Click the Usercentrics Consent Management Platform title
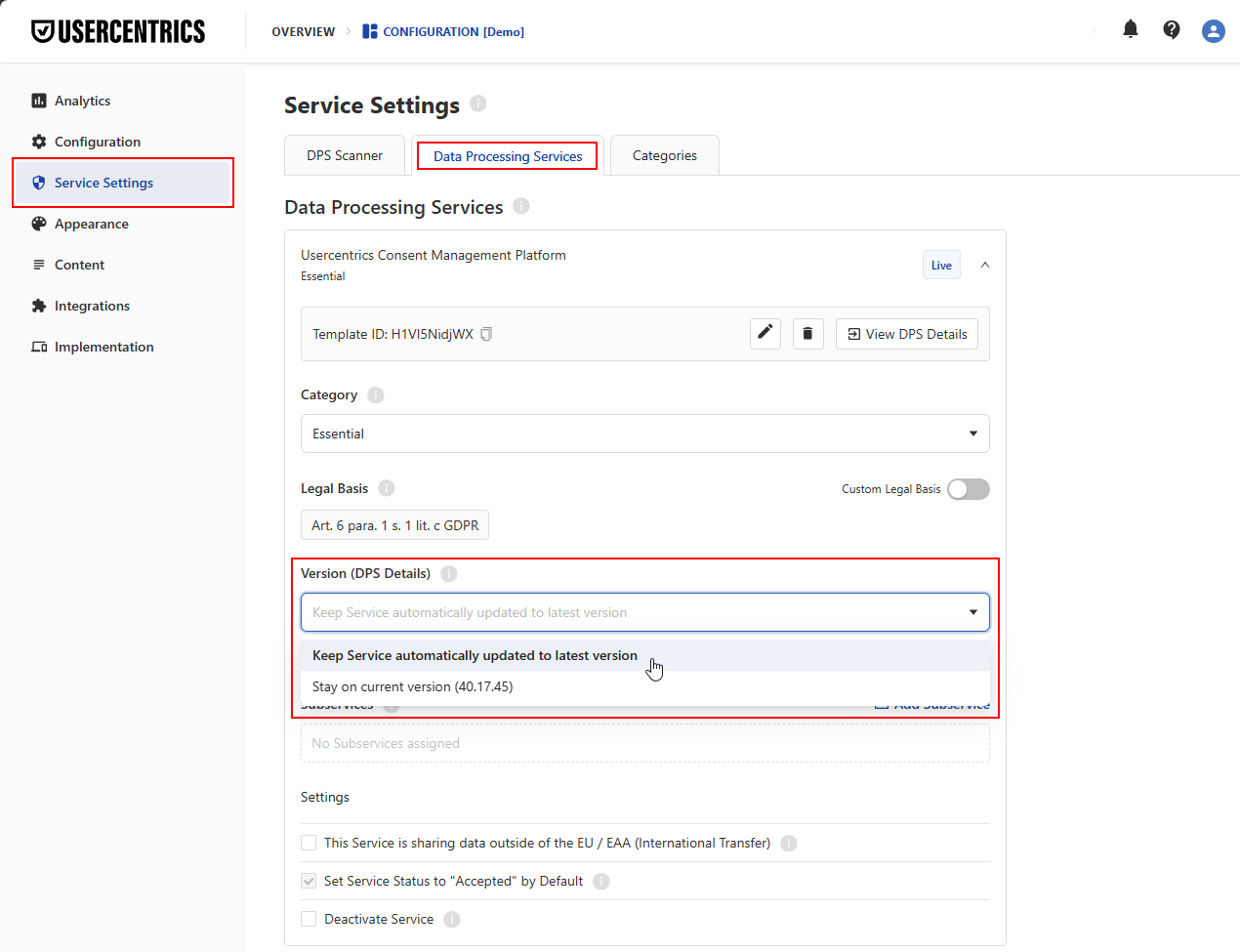Screen dimensions: 1240x952 (434, 255)
